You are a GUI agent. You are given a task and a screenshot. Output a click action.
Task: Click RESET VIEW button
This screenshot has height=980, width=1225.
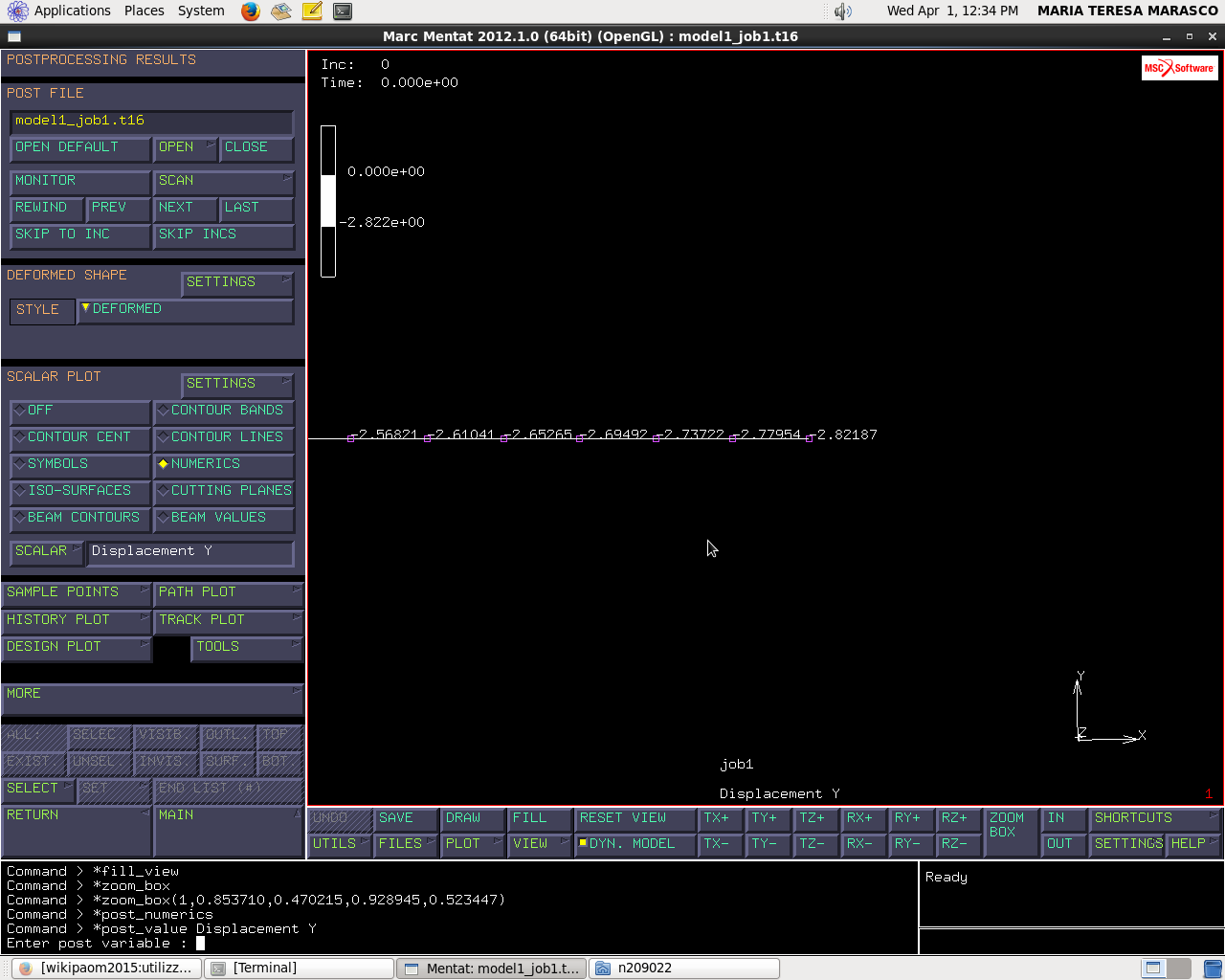point(635,819)
